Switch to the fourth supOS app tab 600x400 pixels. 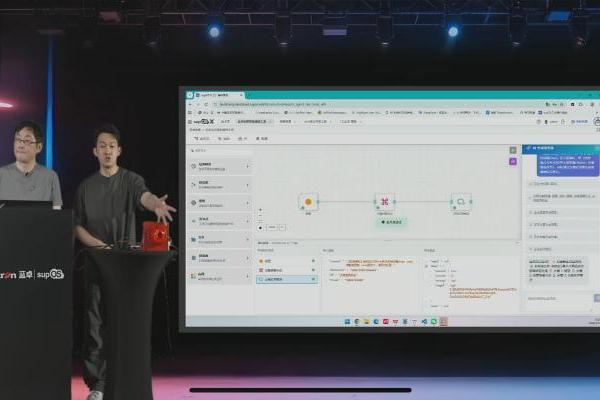[x=316, y=121]
